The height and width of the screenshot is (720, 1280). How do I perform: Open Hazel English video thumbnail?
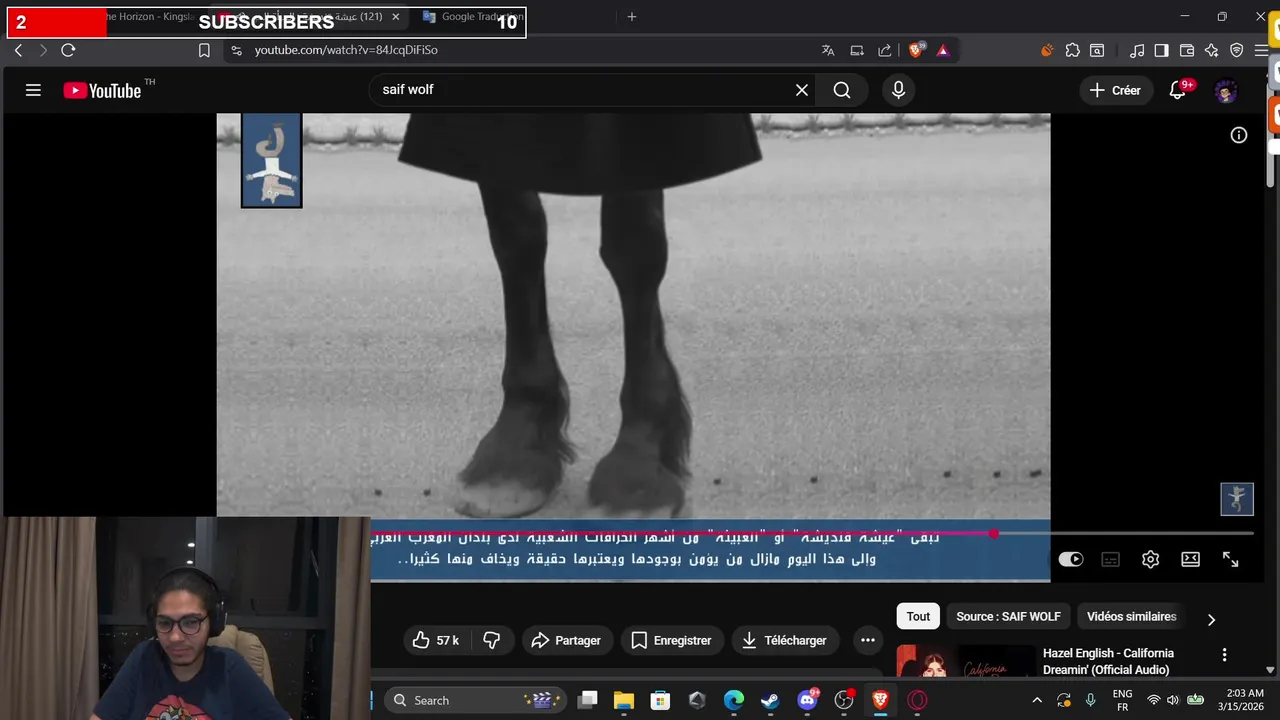click(966, 662)
